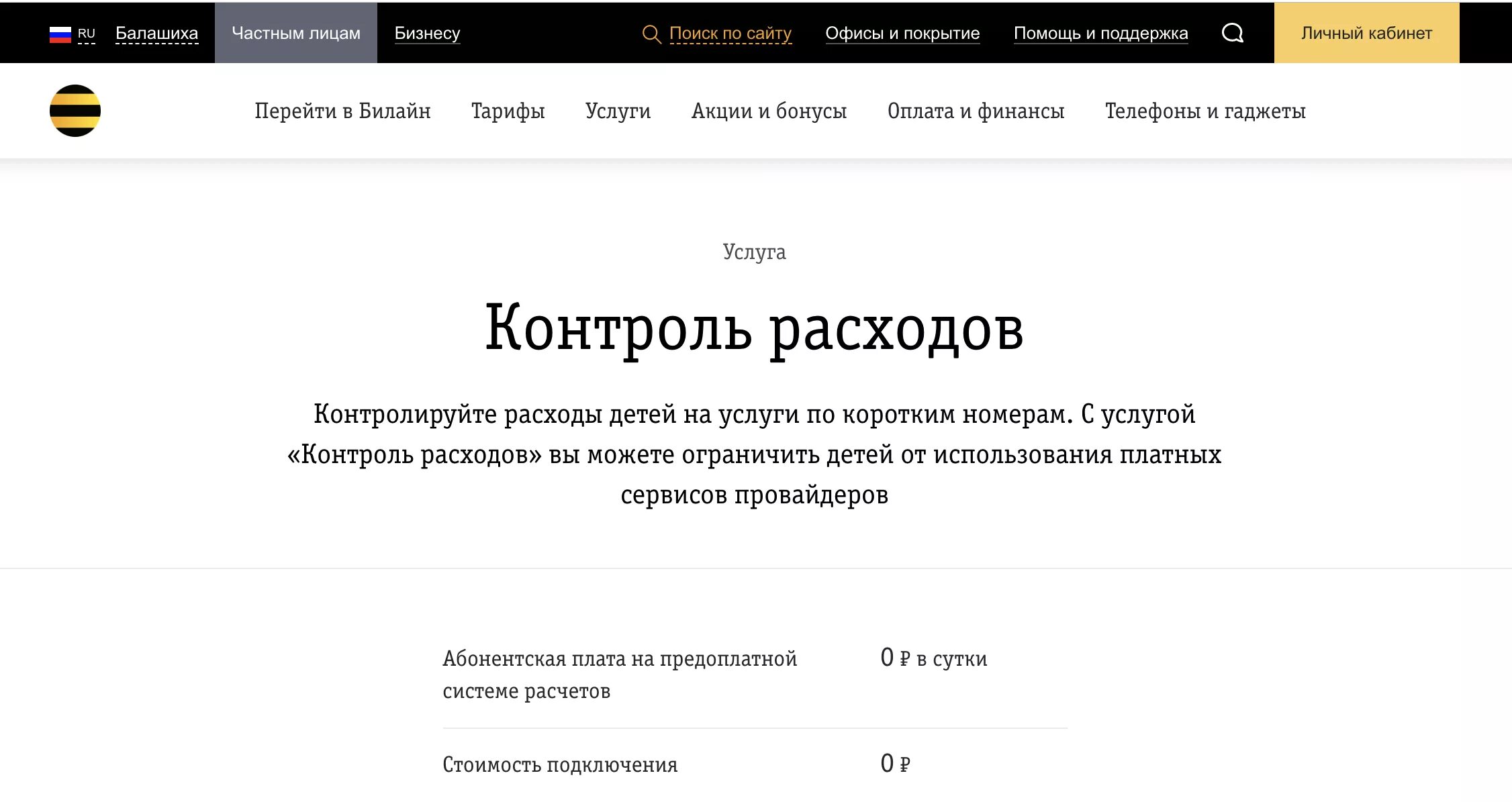Screen dimensions: 1512x802
Task: Click the Beeline striped logo
Action: 75,111
